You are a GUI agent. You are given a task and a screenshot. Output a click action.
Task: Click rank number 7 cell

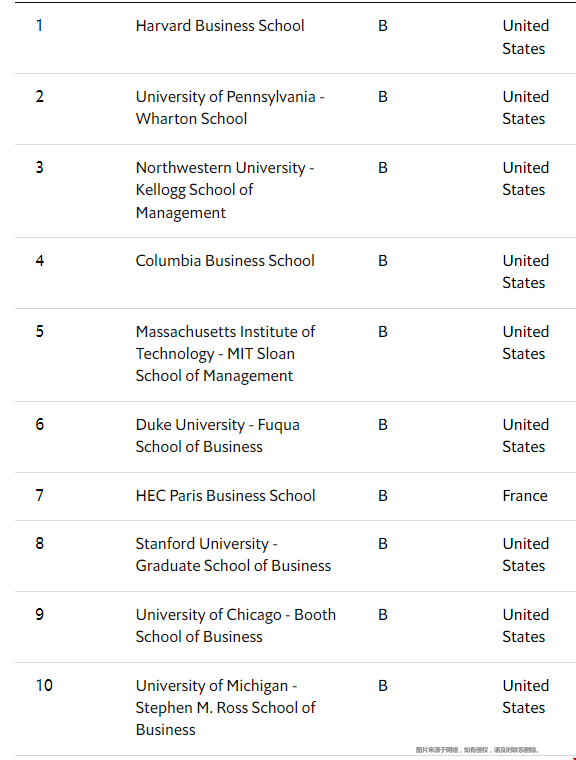pos(39,495)
